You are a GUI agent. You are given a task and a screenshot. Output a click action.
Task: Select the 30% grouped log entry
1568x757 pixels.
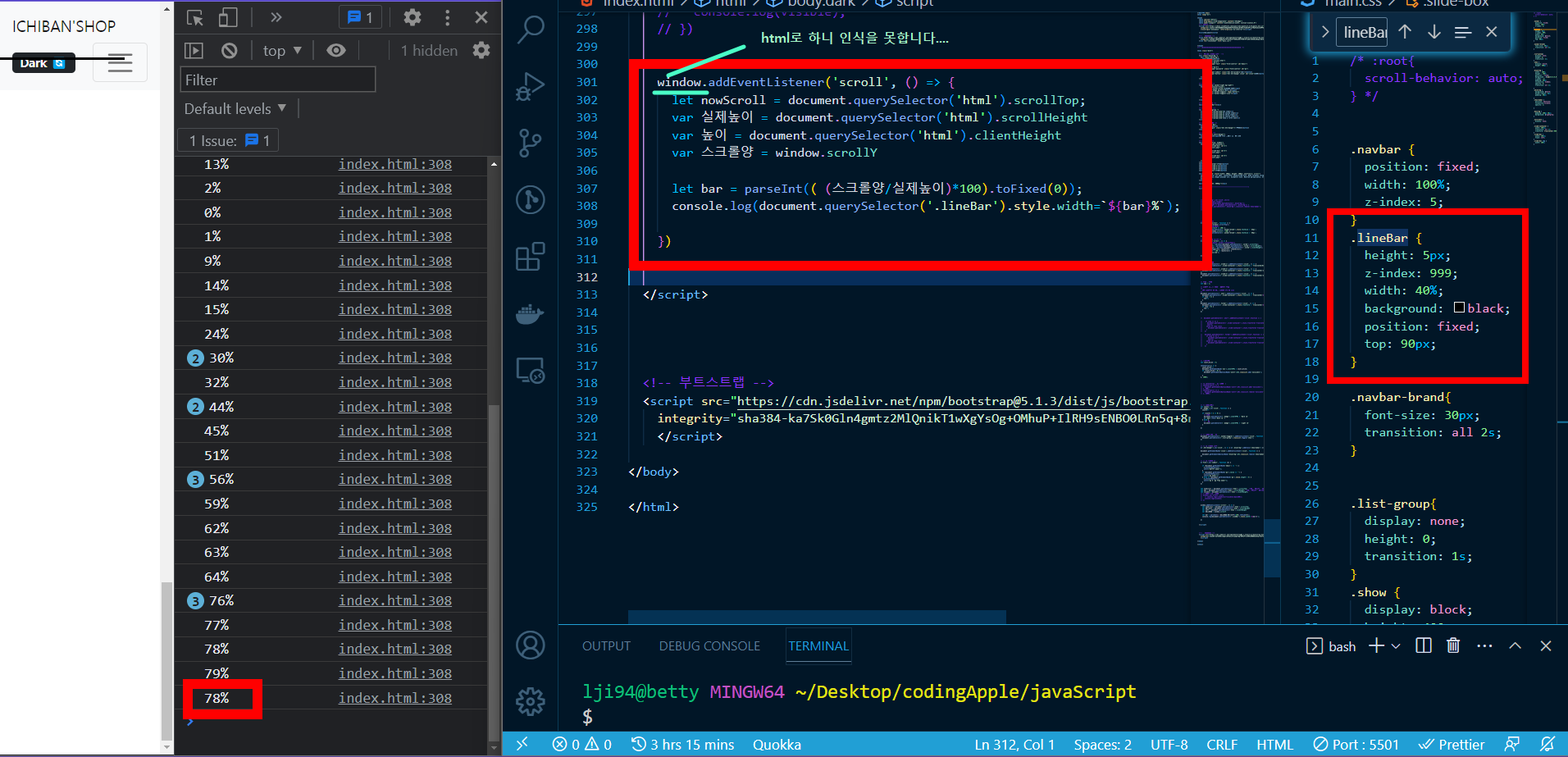pyautogui.click(x=331, y=358)
